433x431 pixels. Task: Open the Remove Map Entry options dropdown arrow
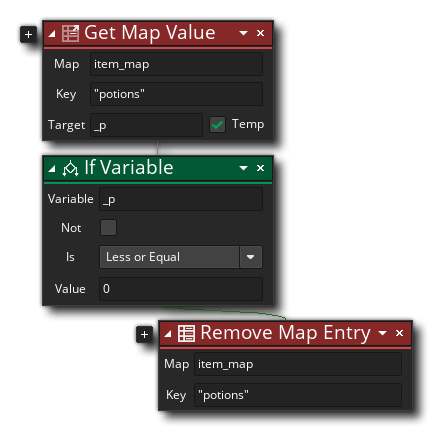tap(382, 333)
